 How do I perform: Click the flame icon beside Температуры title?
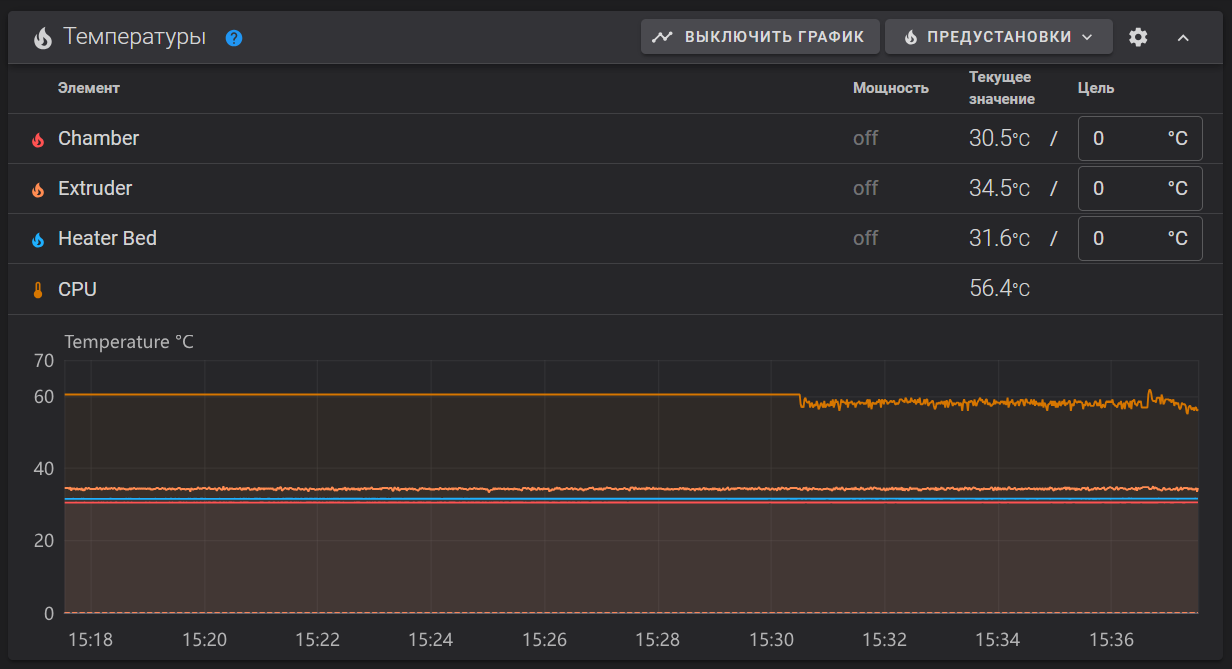pos(42,38)
